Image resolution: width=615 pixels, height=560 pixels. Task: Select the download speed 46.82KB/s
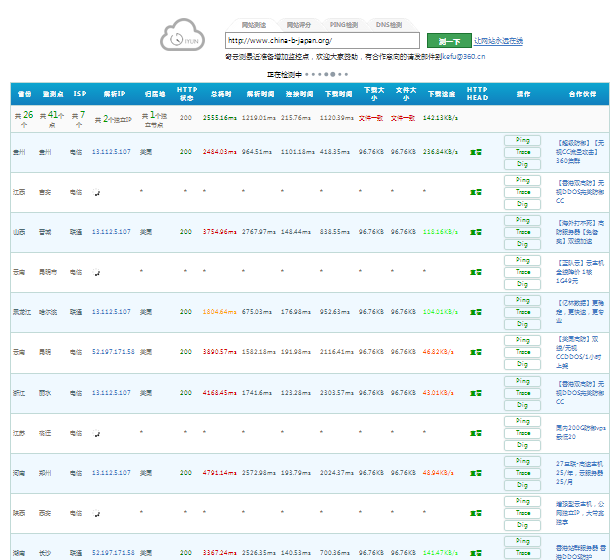click(438, 352)
